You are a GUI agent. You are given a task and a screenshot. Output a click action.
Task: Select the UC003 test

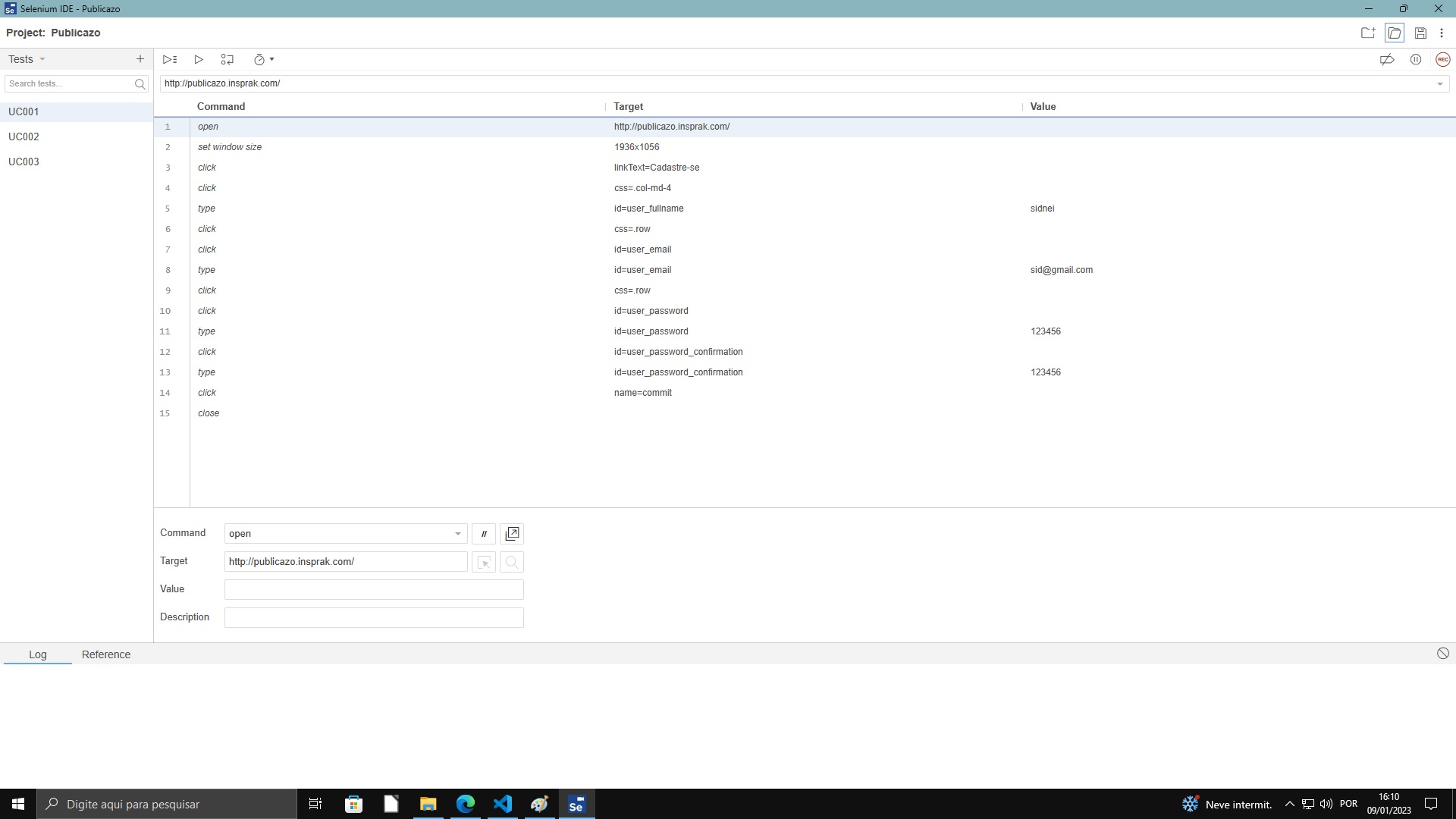[x=76, y=162]
